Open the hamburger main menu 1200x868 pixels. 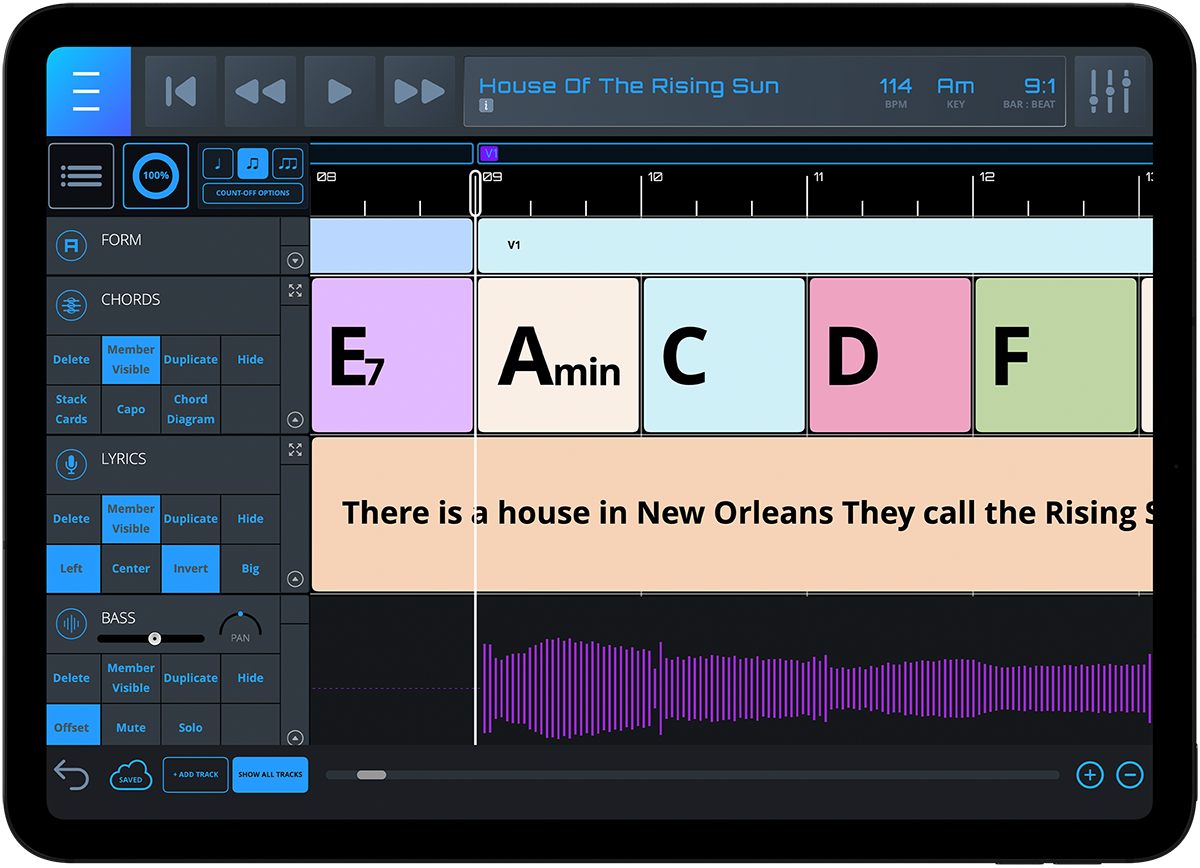[x=88, y=92]
